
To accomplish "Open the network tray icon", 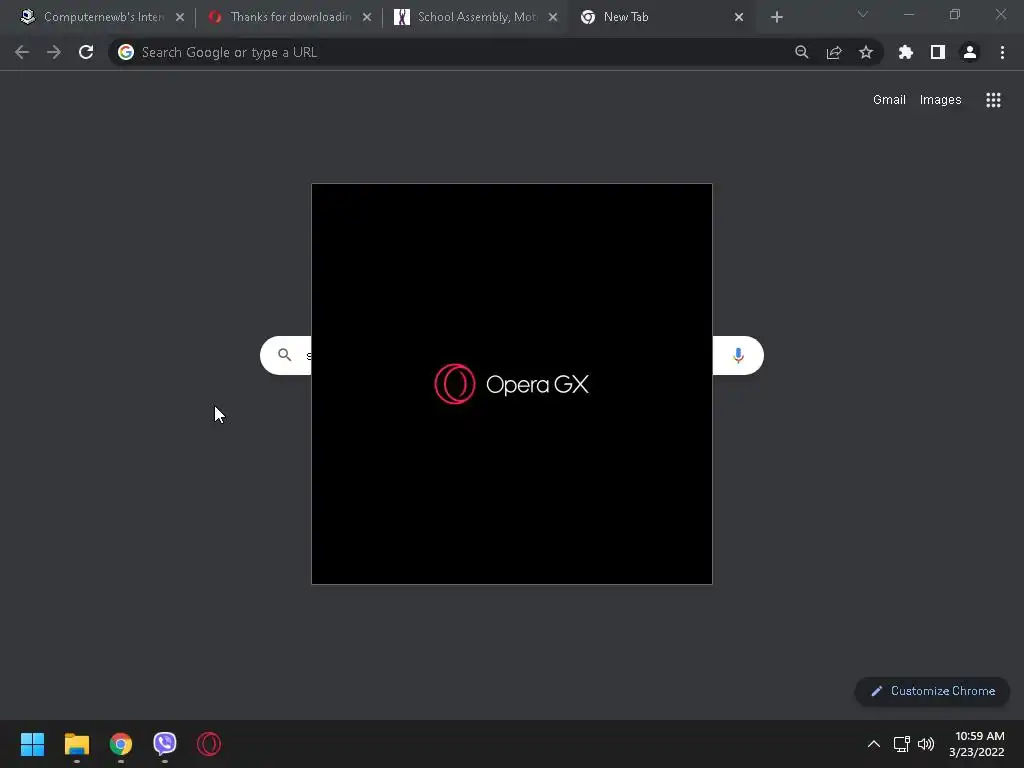I will point(902,744).
